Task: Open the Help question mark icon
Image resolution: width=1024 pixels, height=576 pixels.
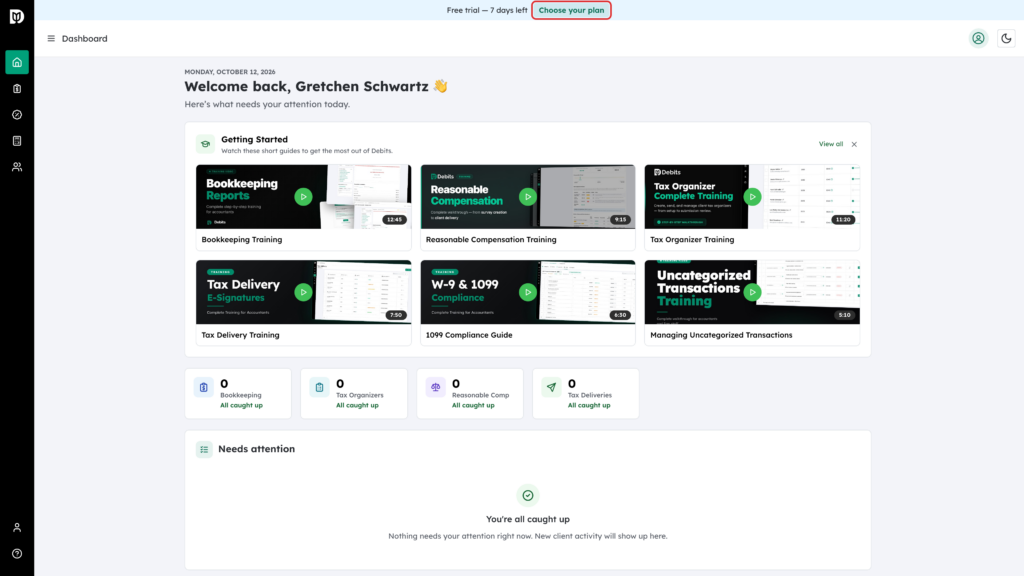Action: pos(17,553)
